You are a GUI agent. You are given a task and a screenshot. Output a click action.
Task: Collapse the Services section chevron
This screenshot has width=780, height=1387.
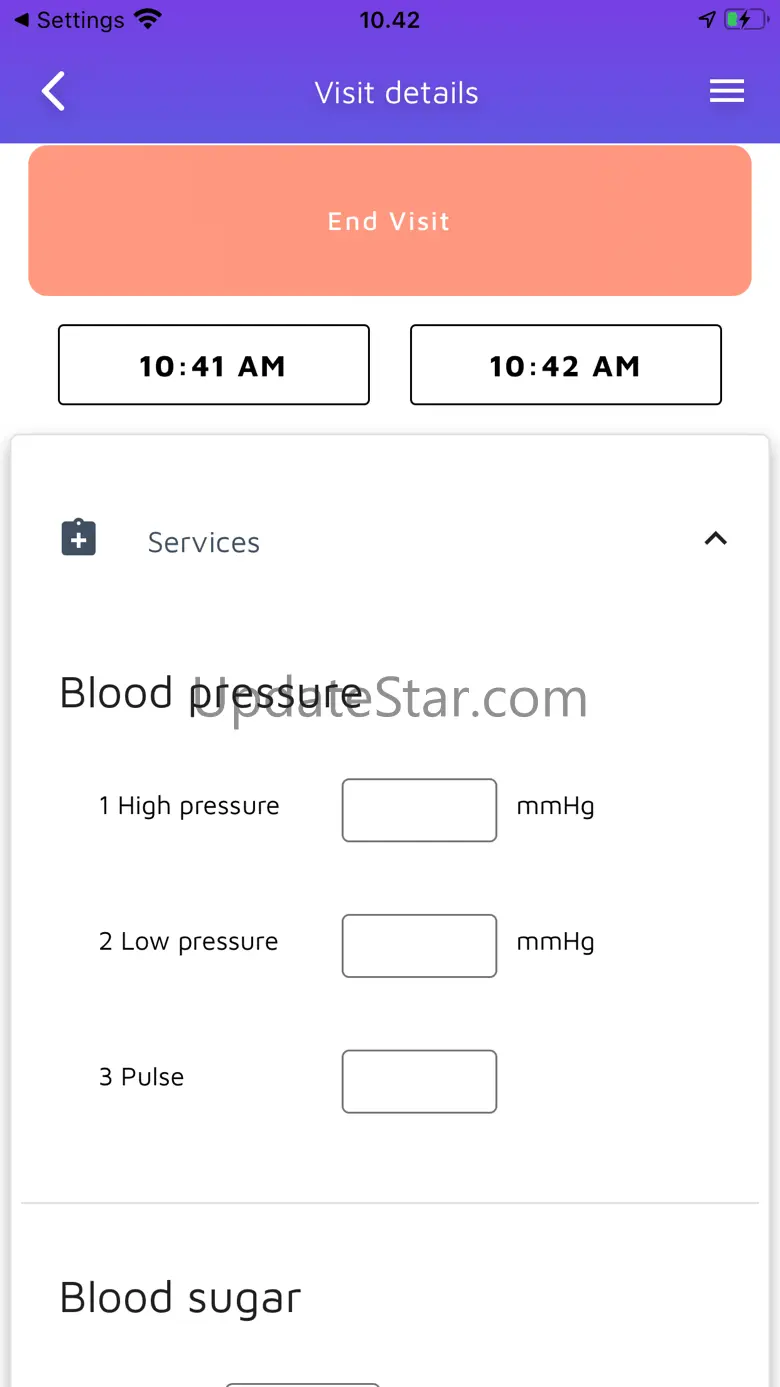(715, 539)
